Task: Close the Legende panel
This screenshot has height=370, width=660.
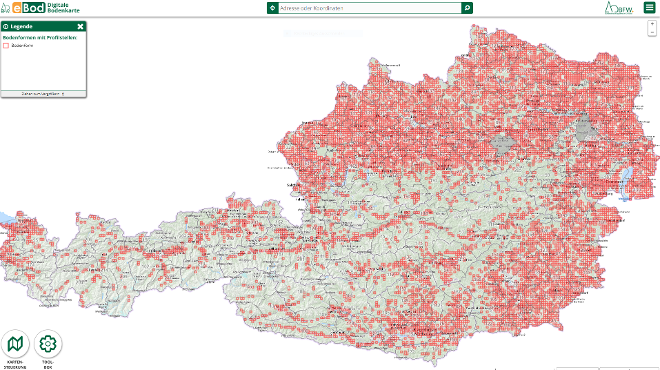Action: coord(80,27)
